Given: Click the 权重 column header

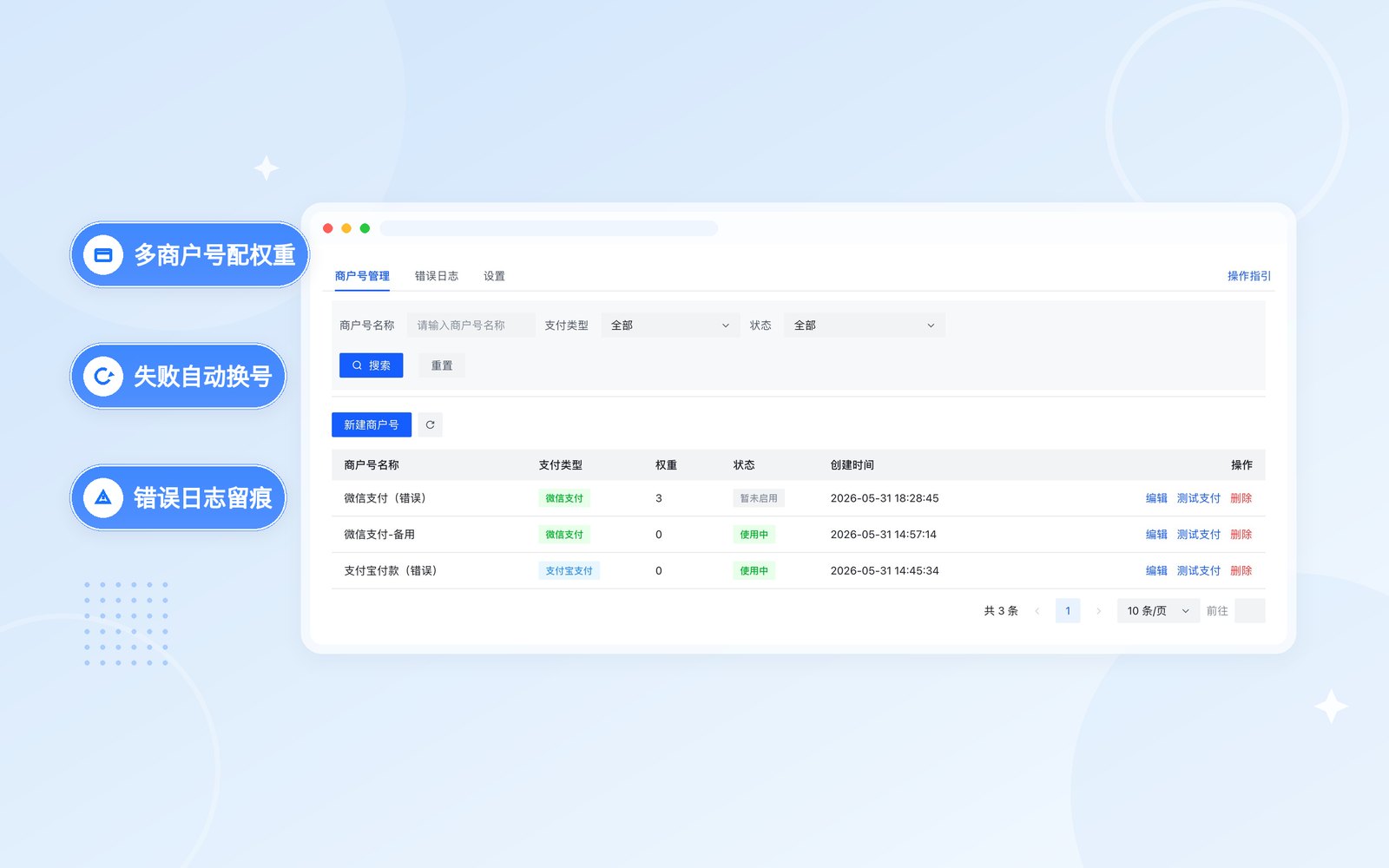Looking at the screenshot, I should tap(666, 465).
